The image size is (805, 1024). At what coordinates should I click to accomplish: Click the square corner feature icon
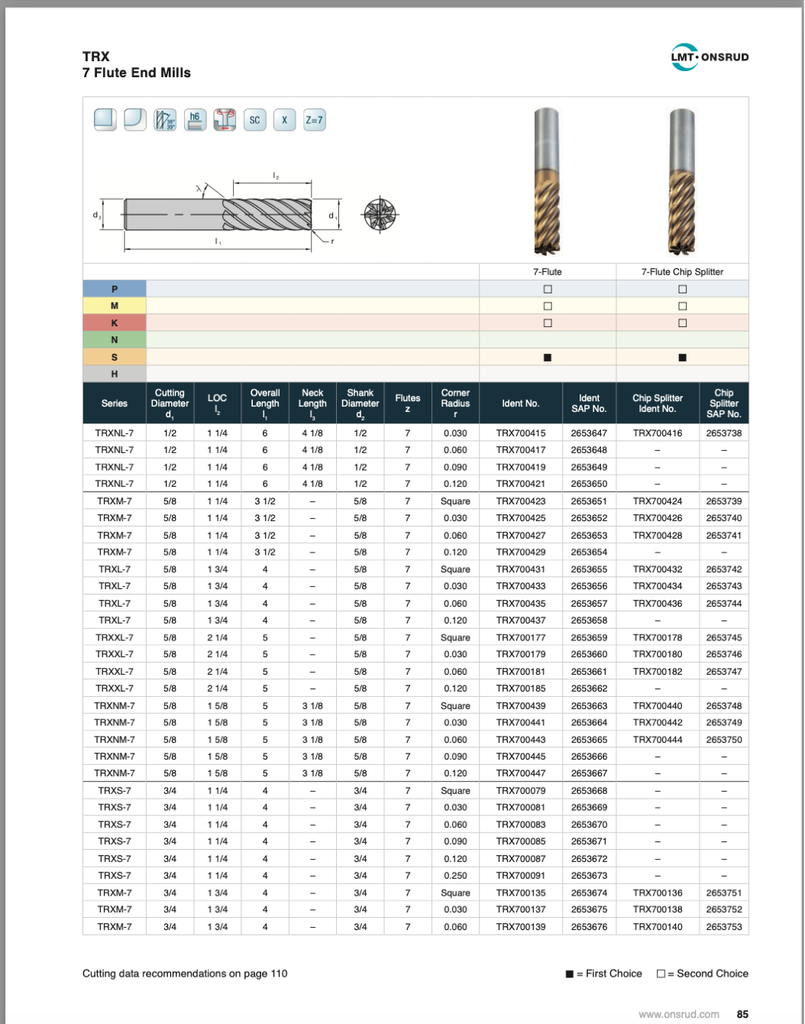[105, 120]
